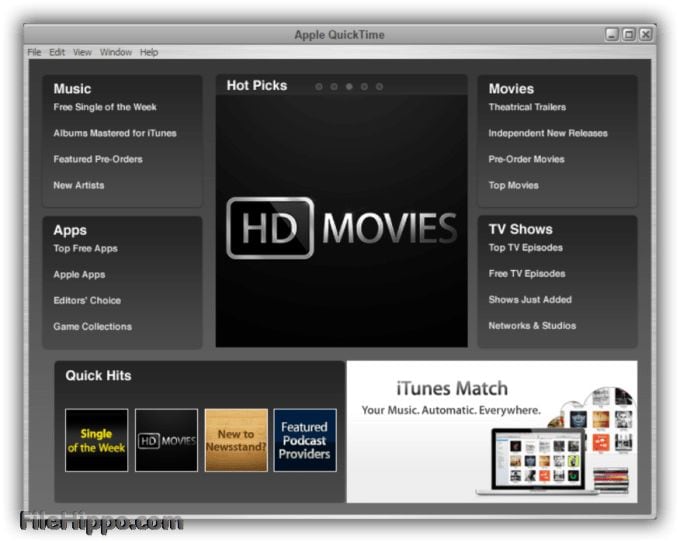Image resolution: width=680 pixels, height=543 pixels.
Task: Click the Apps section heading
Action: pos(70,230)
